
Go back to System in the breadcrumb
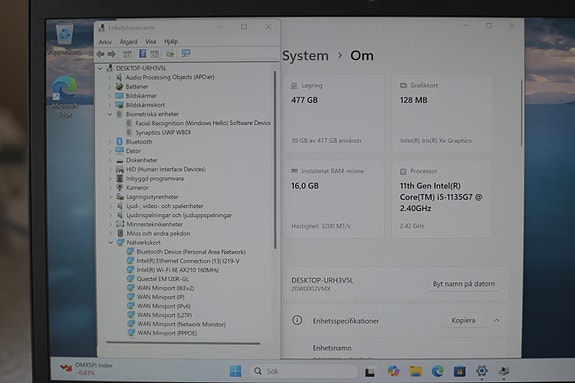[305, 56]
